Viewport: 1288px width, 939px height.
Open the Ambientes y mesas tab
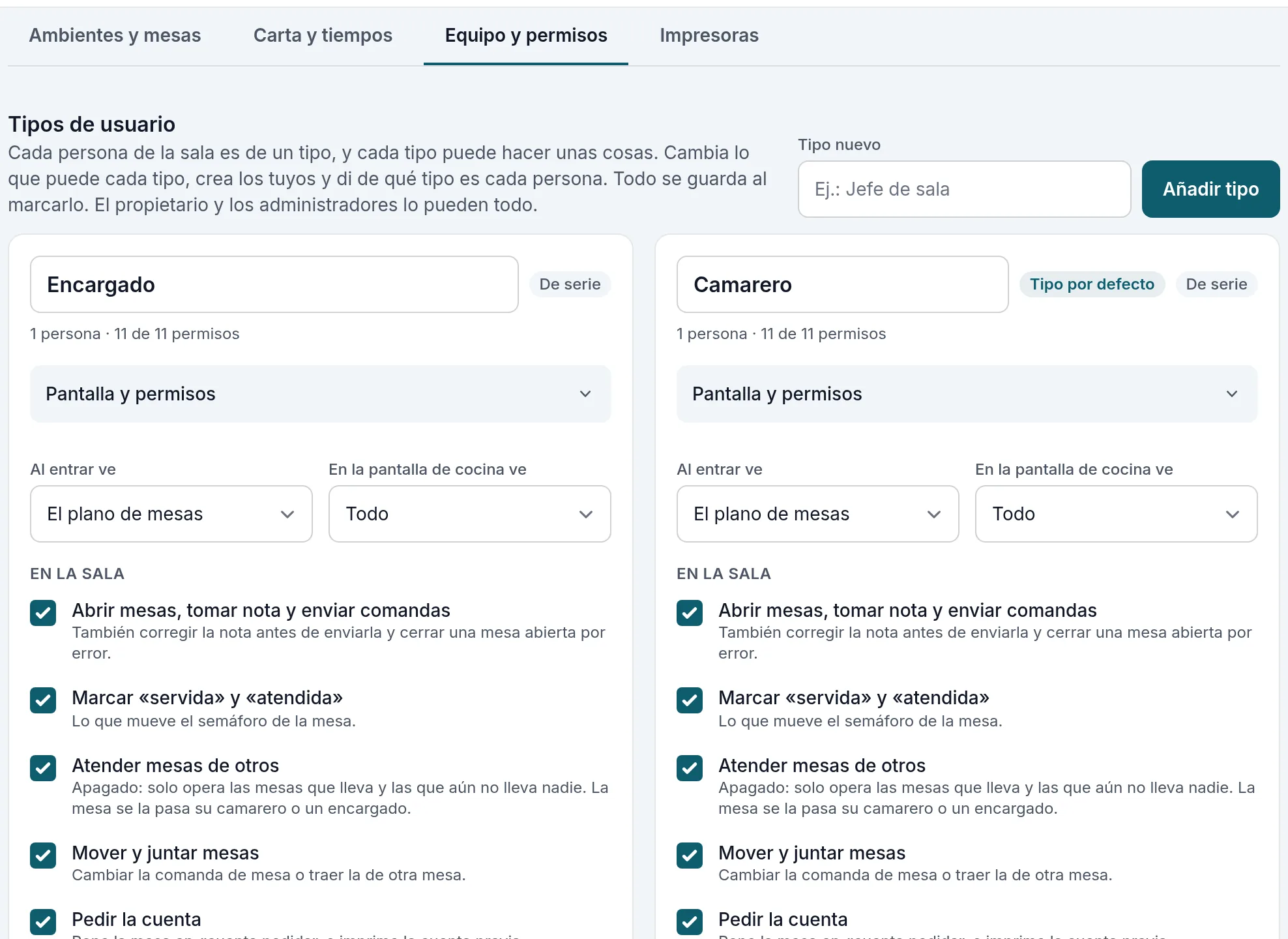click(x=115, y=35)
